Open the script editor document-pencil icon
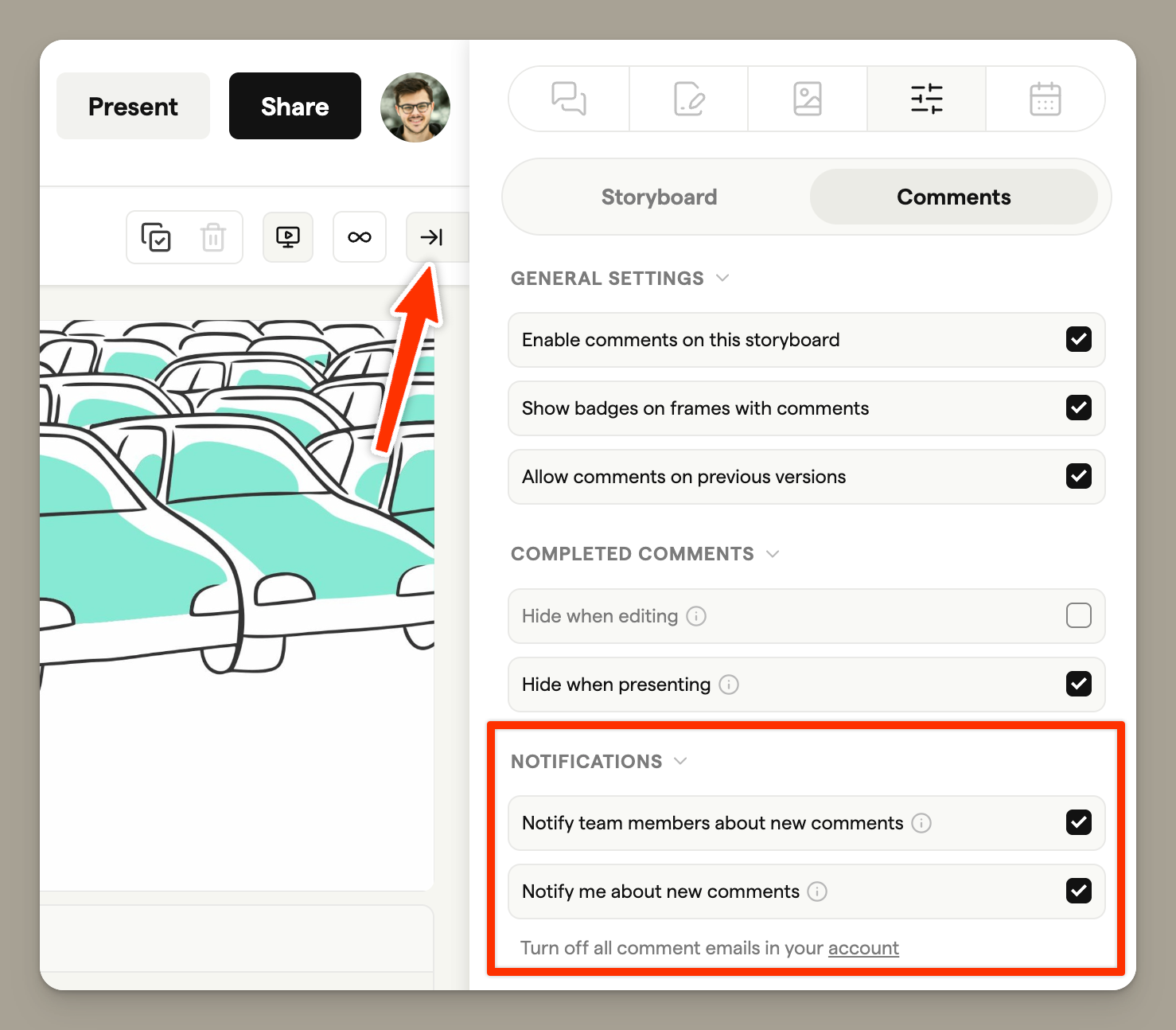This screenshot has height=1030, width=1176. (689, 99)
